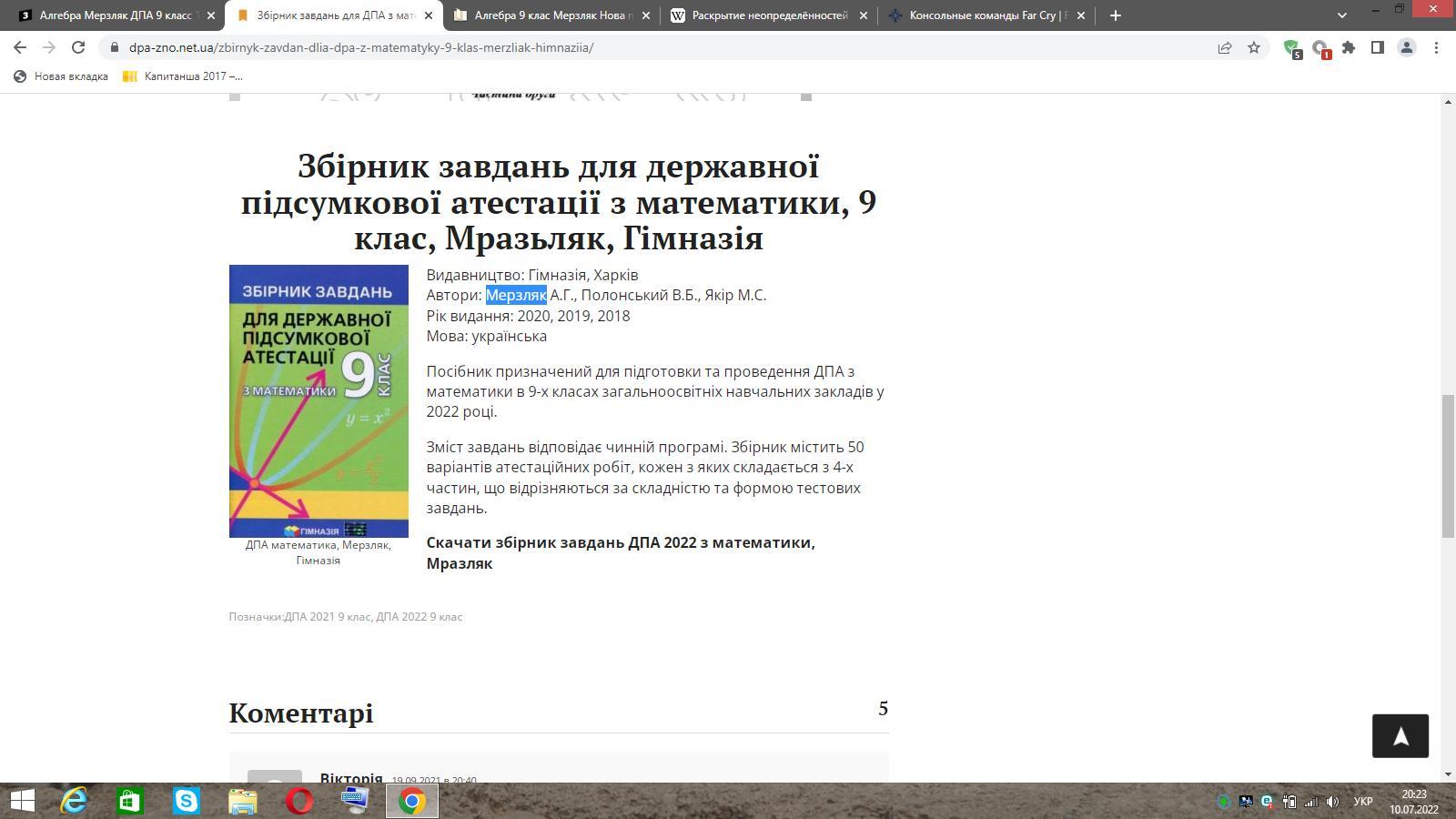This screenshot has height=819, width=1456.
Task: Close the Алгебра Мерзляк ДПА 9 класс tab
Action: point(211,15)
